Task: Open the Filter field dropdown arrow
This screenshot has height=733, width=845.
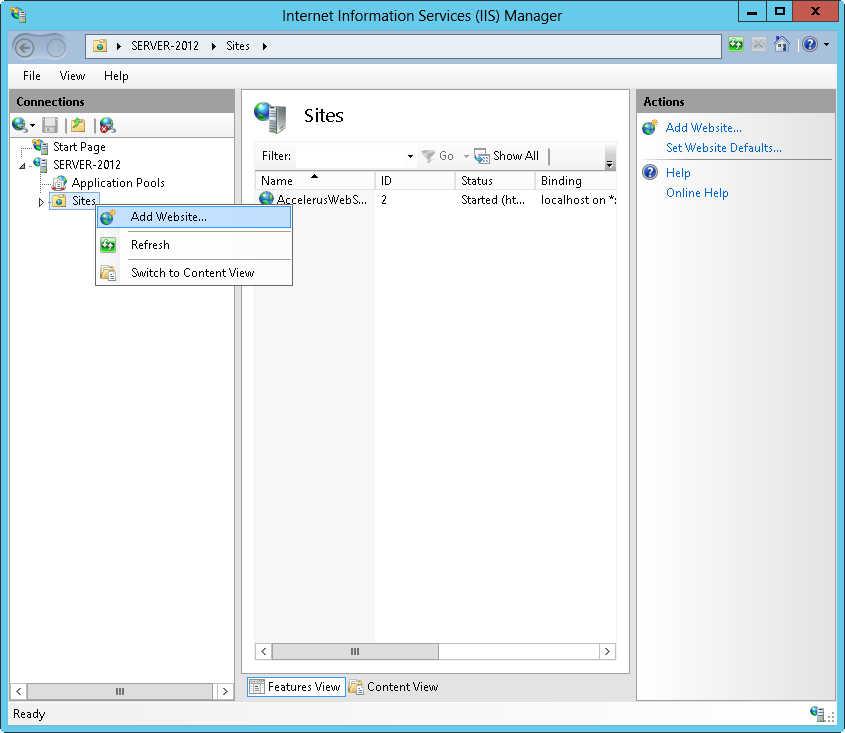Action: [410, 156]
